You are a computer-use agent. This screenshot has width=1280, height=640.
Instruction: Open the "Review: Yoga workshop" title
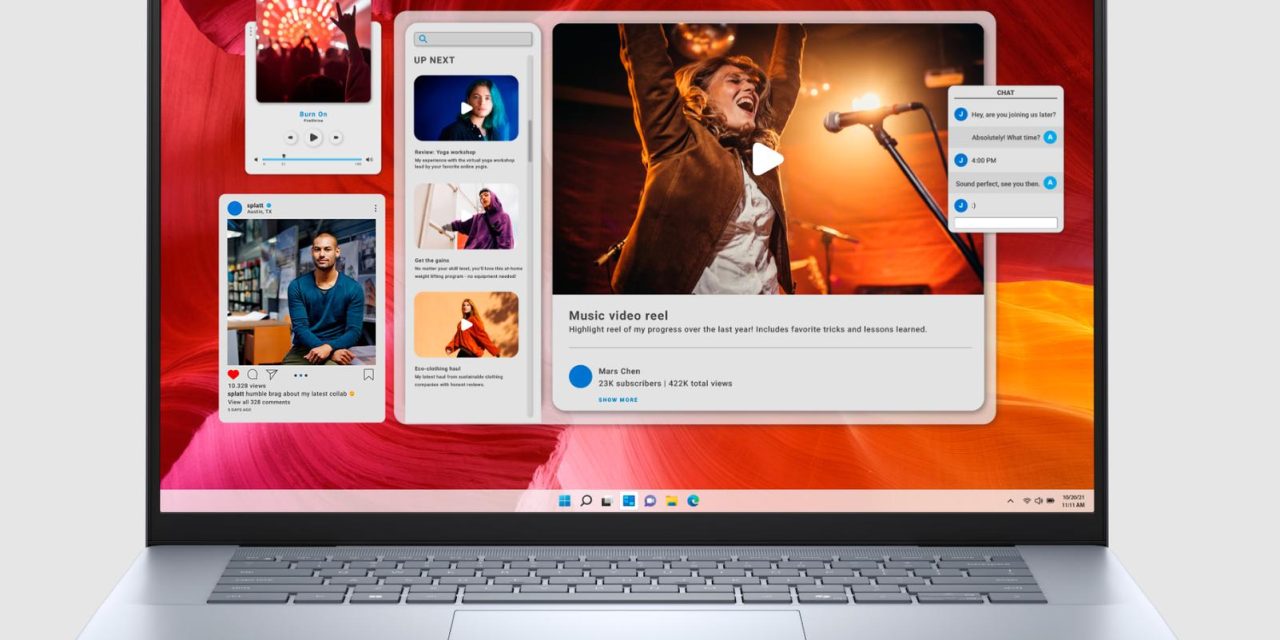pos(445,152)
